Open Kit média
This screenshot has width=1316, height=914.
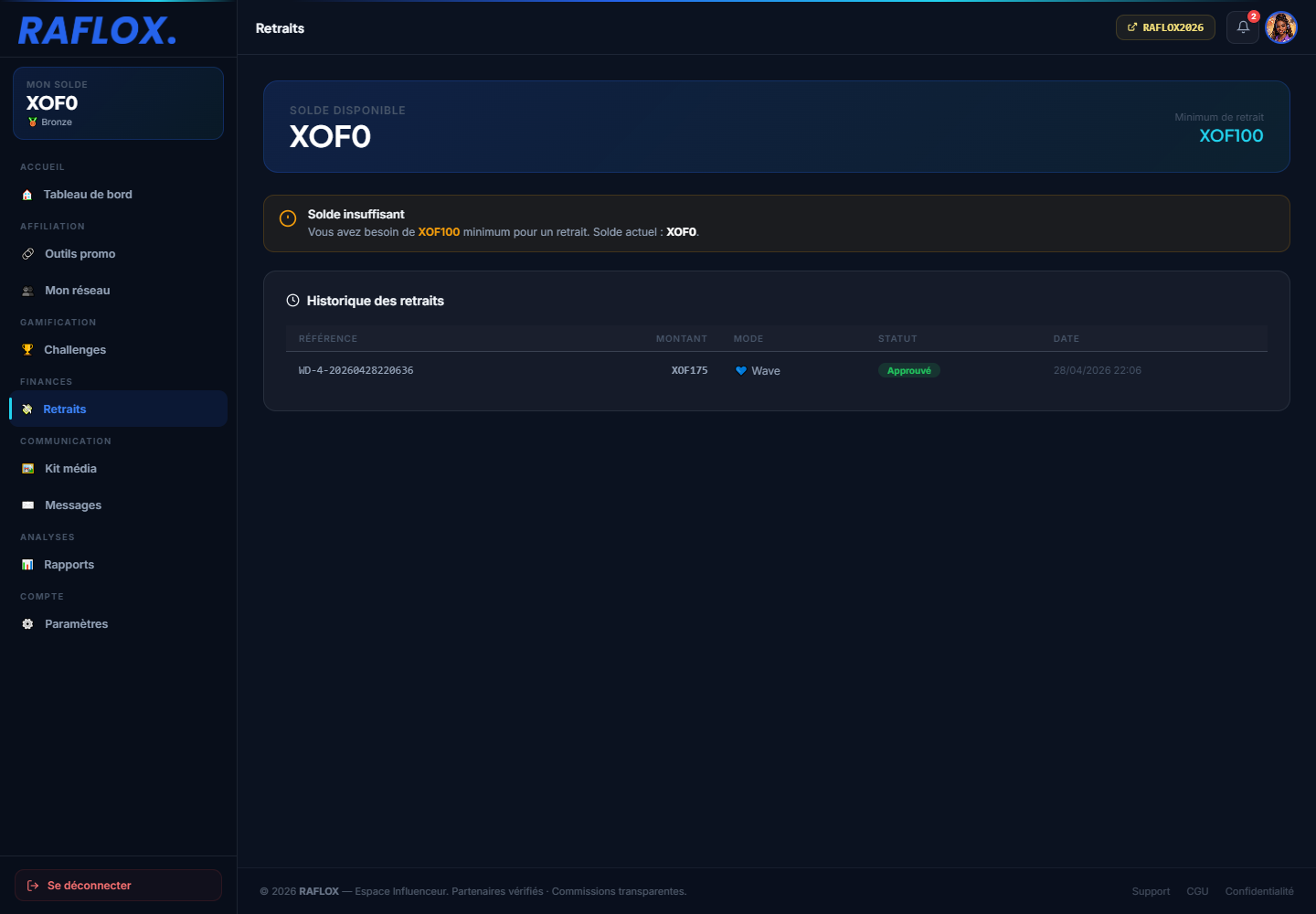(x=119, y=469)
